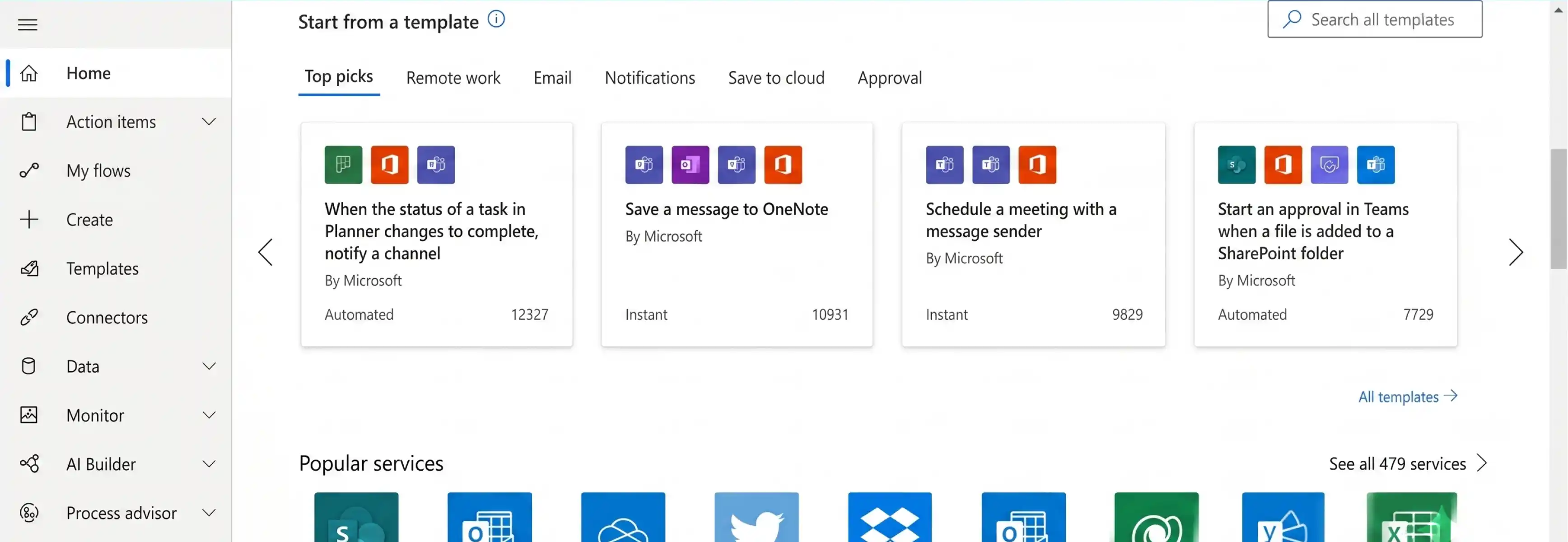1568x542 pixels.
Task: Click the Connectors plug icon
Action: 28,317
